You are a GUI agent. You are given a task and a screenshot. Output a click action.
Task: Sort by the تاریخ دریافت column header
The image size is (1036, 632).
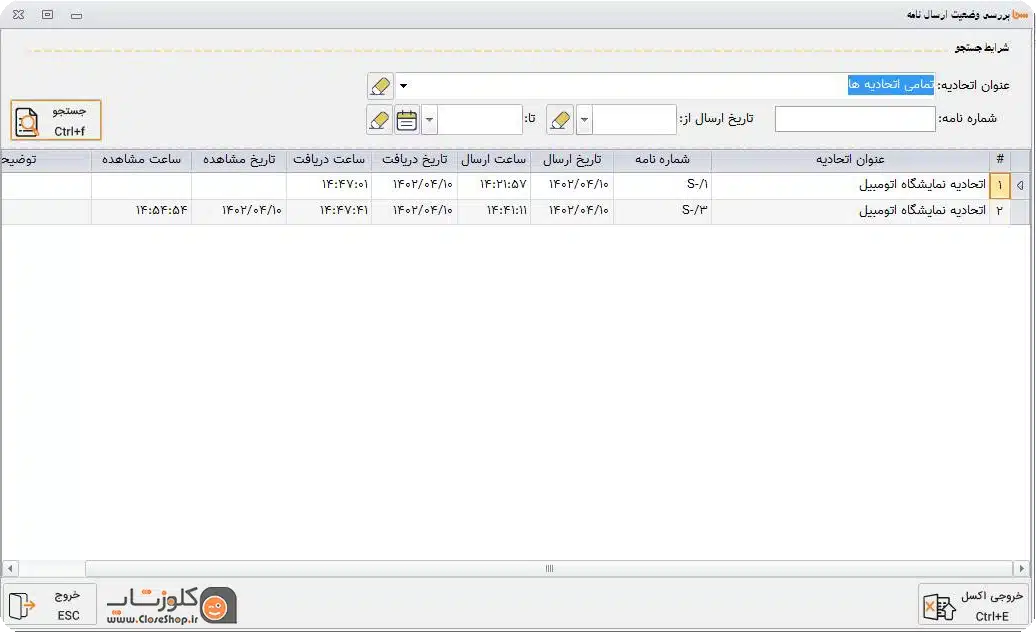click(x=415, y=160)
